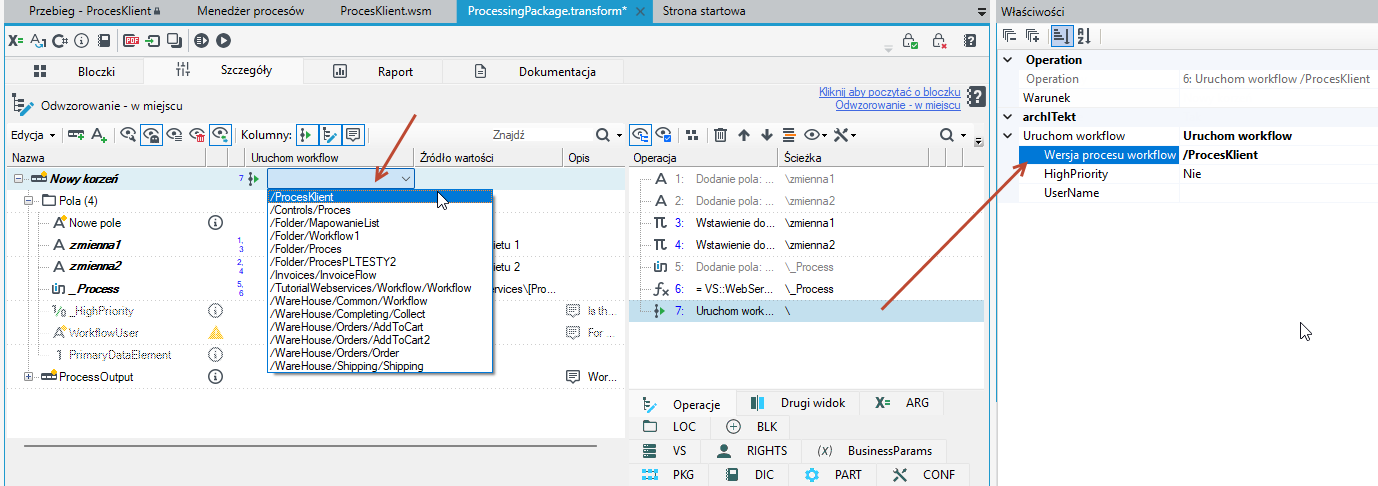
Task: Click the X= variables icon in top toolbar
Action: pyautogui.click(x=16, y=41)
